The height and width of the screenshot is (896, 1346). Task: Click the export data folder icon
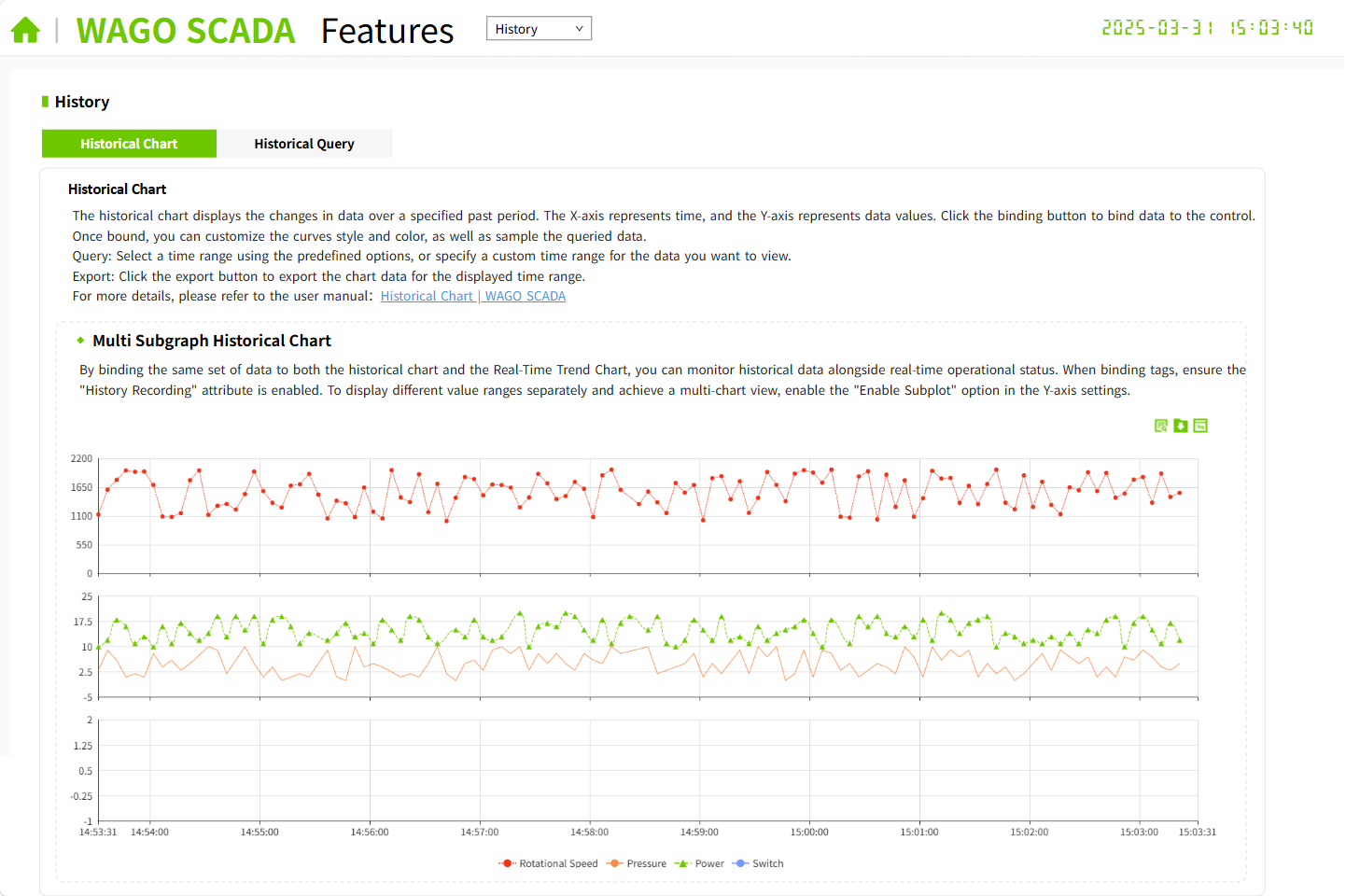pos(1181,426)
